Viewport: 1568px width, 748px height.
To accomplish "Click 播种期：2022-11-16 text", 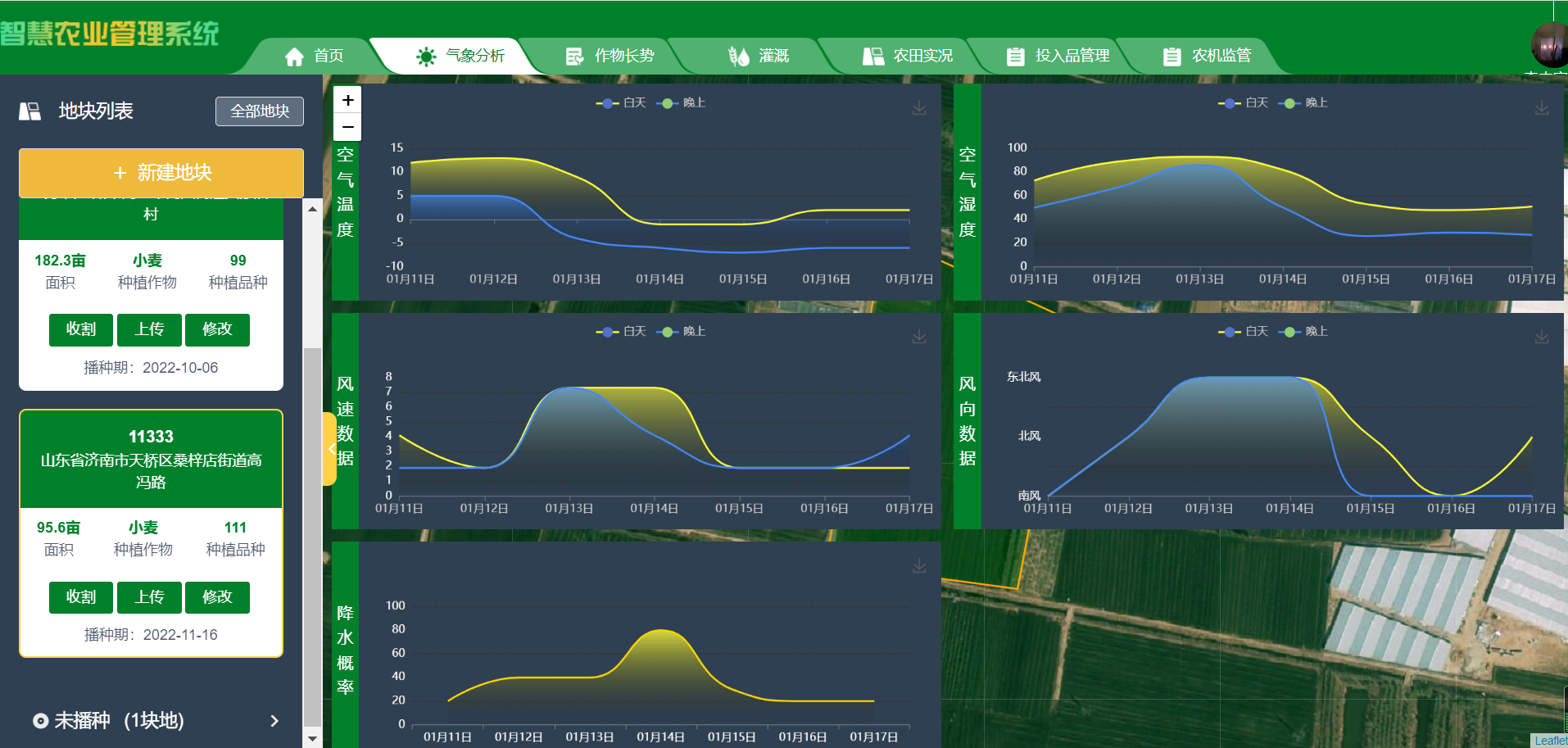I will 151,635.
